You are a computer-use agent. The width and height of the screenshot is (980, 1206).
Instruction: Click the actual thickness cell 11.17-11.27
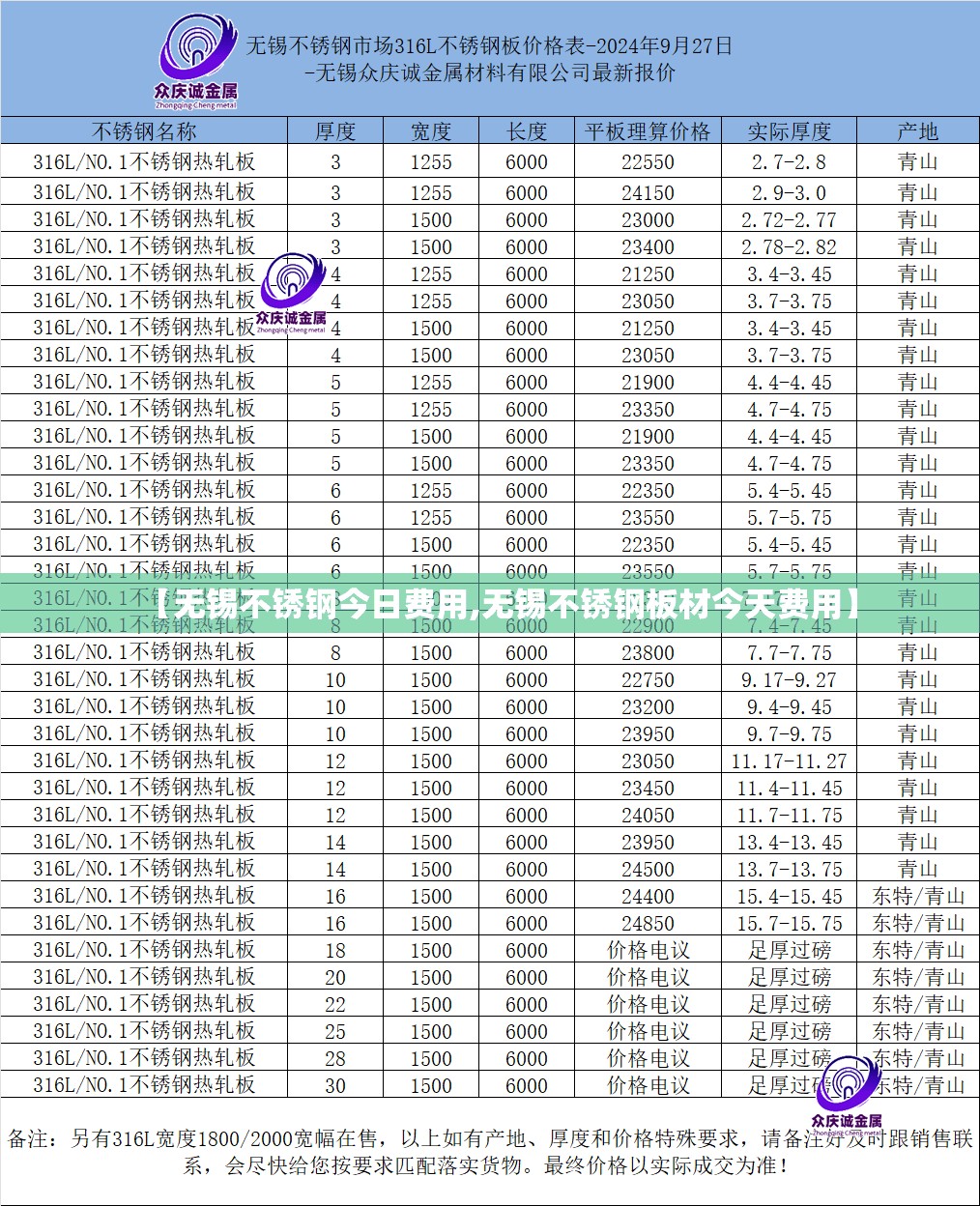click(789, 761)
